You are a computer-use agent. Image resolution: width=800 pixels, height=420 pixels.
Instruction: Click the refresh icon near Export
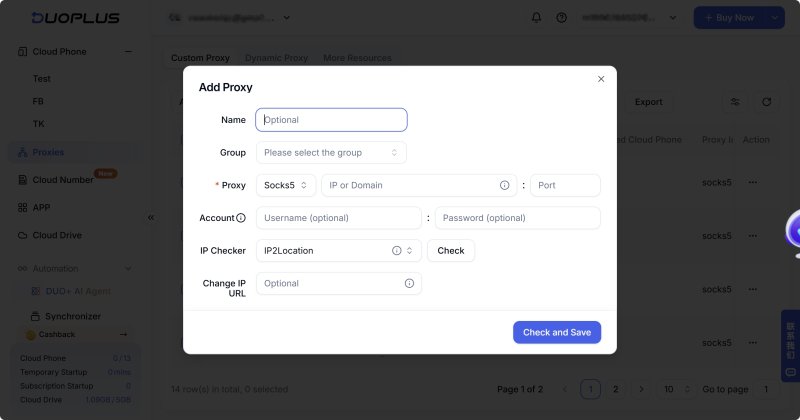coord(766,102)
